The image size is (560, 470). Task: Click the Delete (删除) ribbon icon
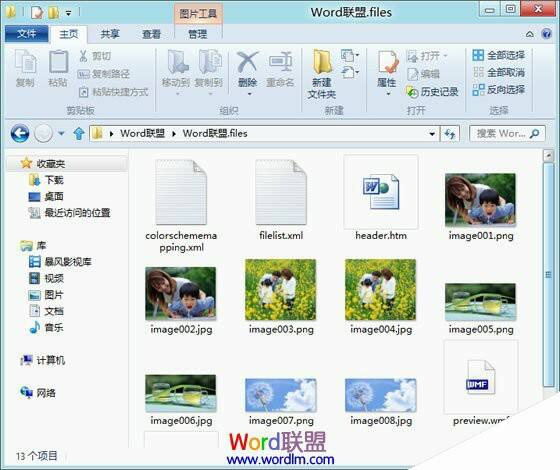247,70
